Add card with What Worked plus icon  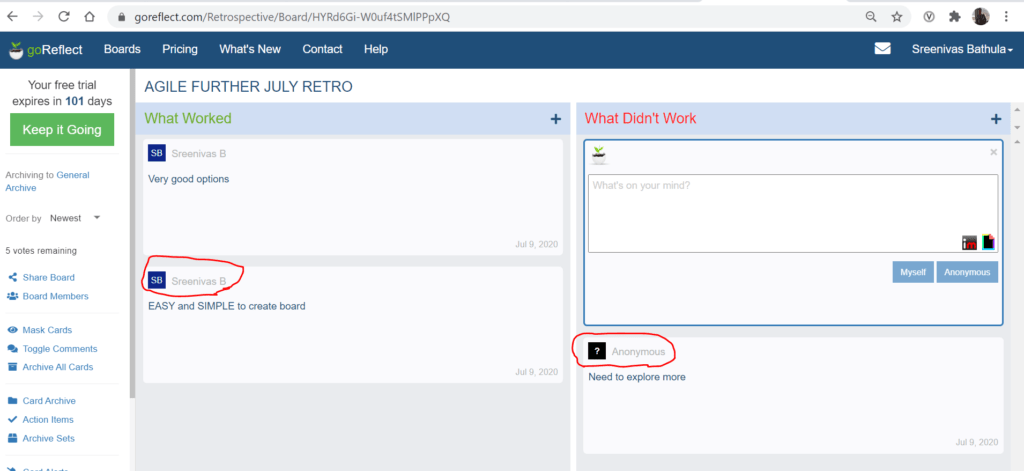pos(555,119)
